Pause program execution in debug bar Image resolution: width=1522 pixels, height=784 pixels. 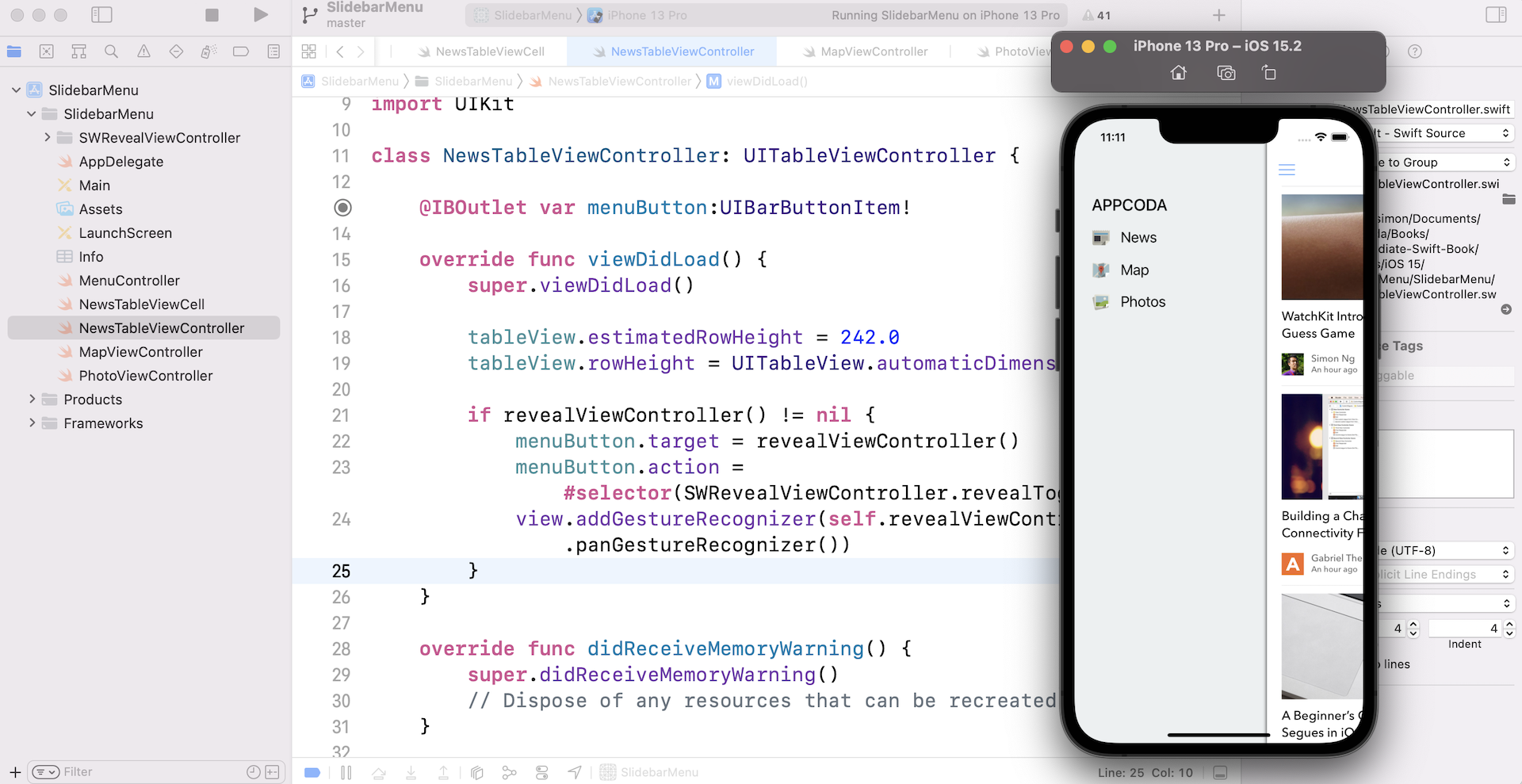pos(346,772)
